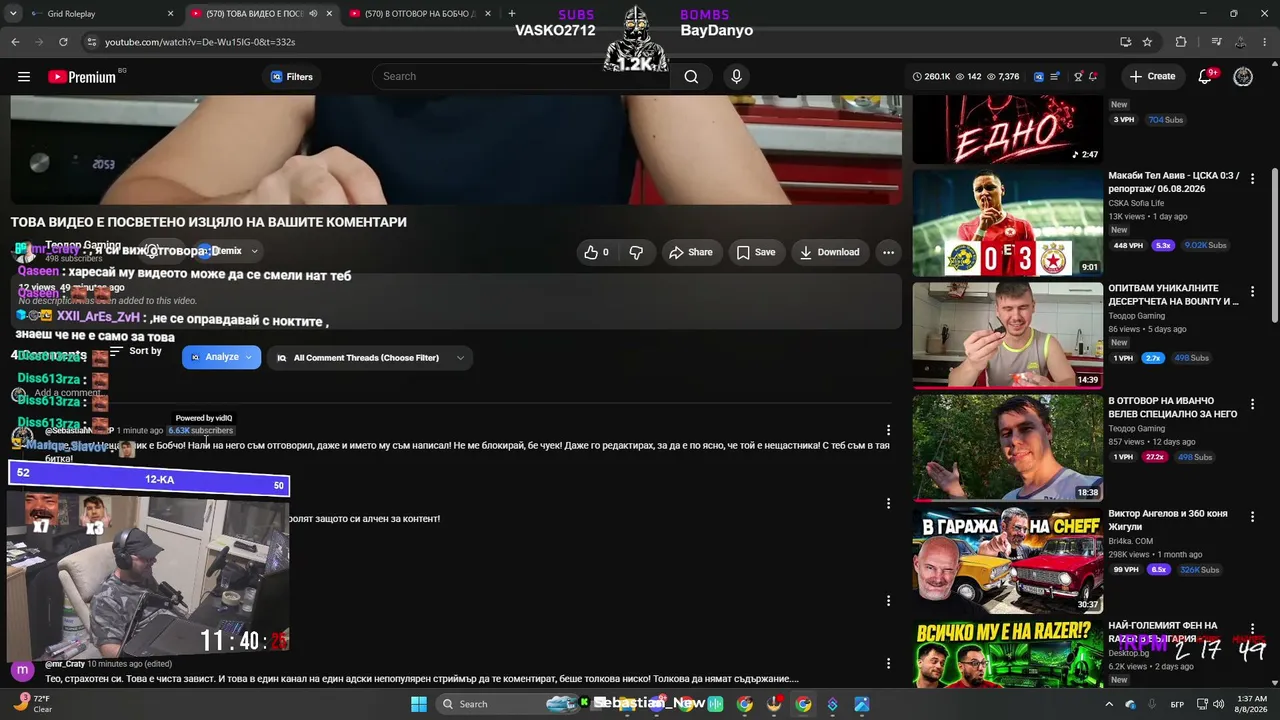Viewport: 1280px width, 720px height.
Task: Like the video with thumbs up
Action: [596, 252]
